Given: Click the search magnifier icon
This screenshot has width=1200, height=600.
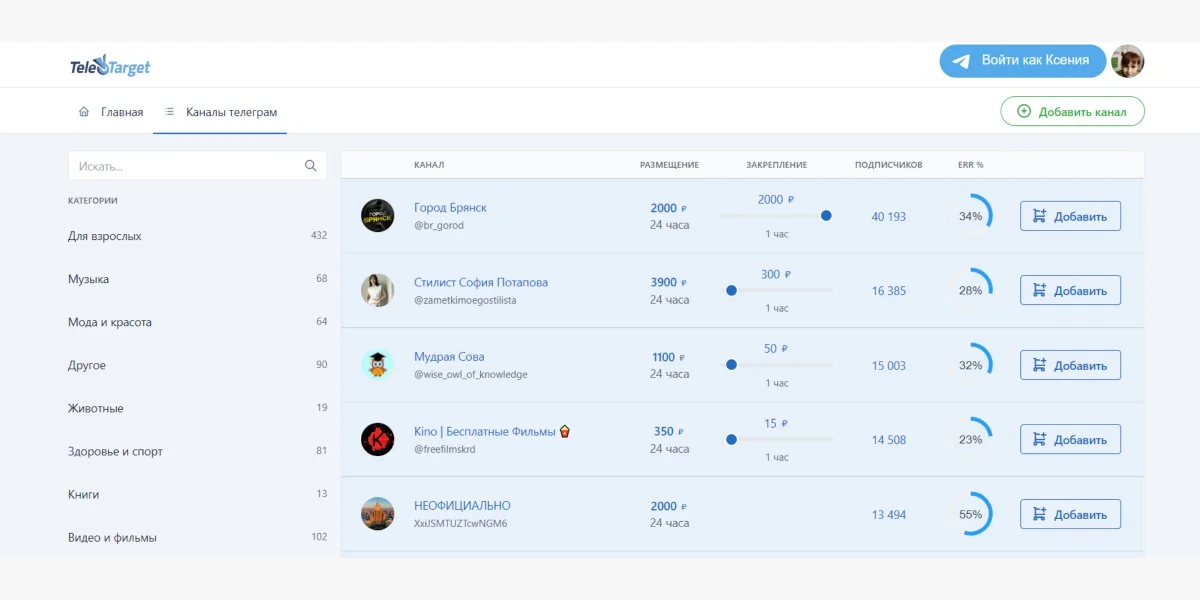Looking at the screenshot, I should point(311,166).
